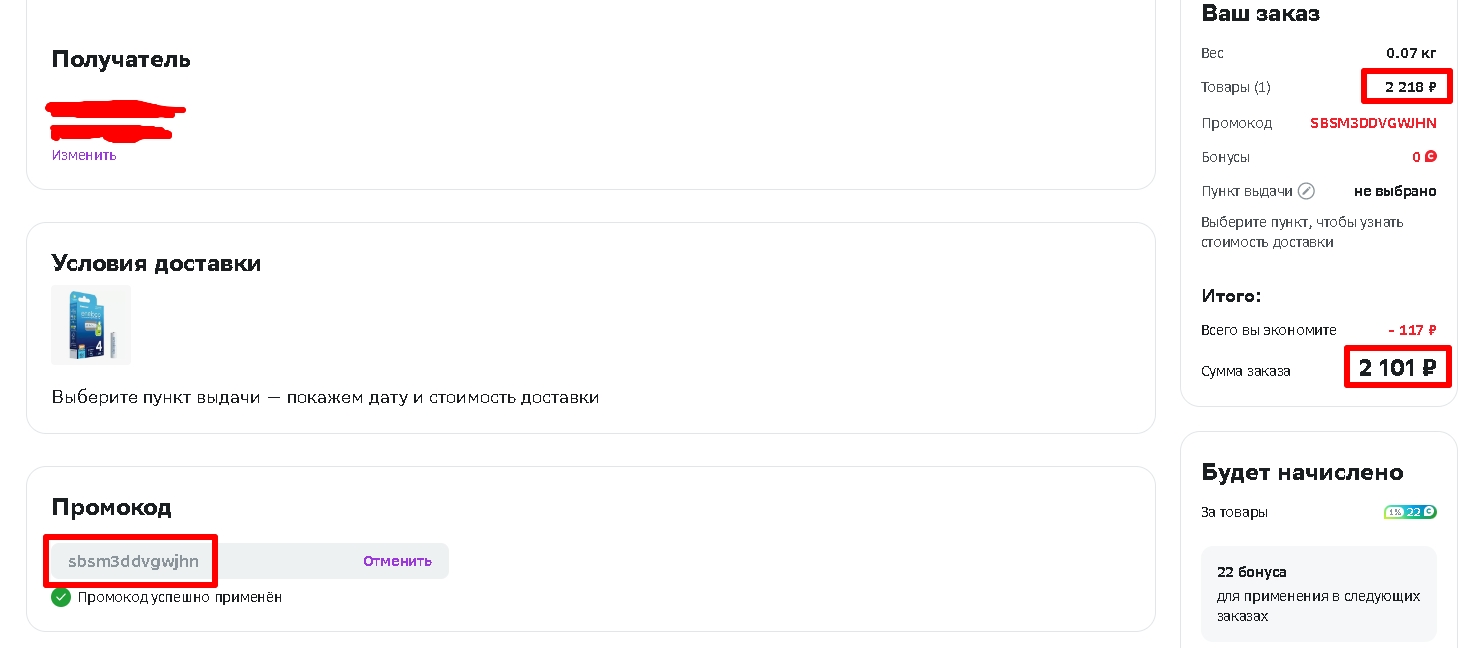Viewport: 1460px width, 648px height.
Task: Click the Условия доставки heading
Action: click(156, 264)
